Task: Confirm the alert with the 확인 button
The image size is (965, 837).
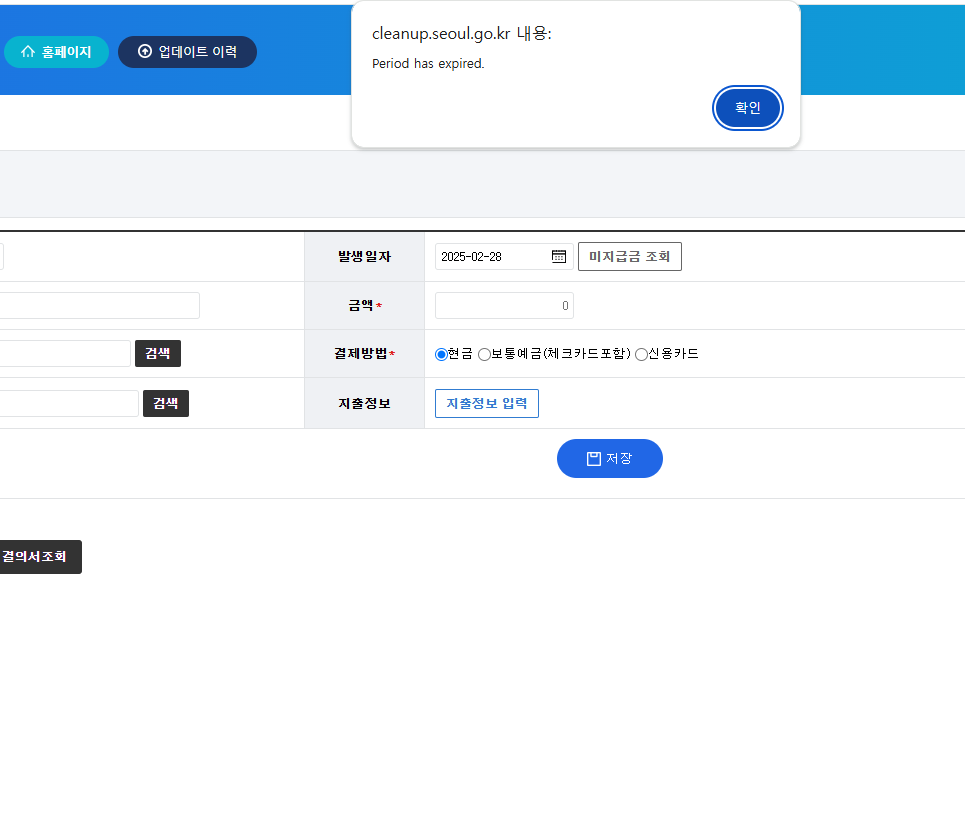Action: pyautogui.click(x=747, y=108)
